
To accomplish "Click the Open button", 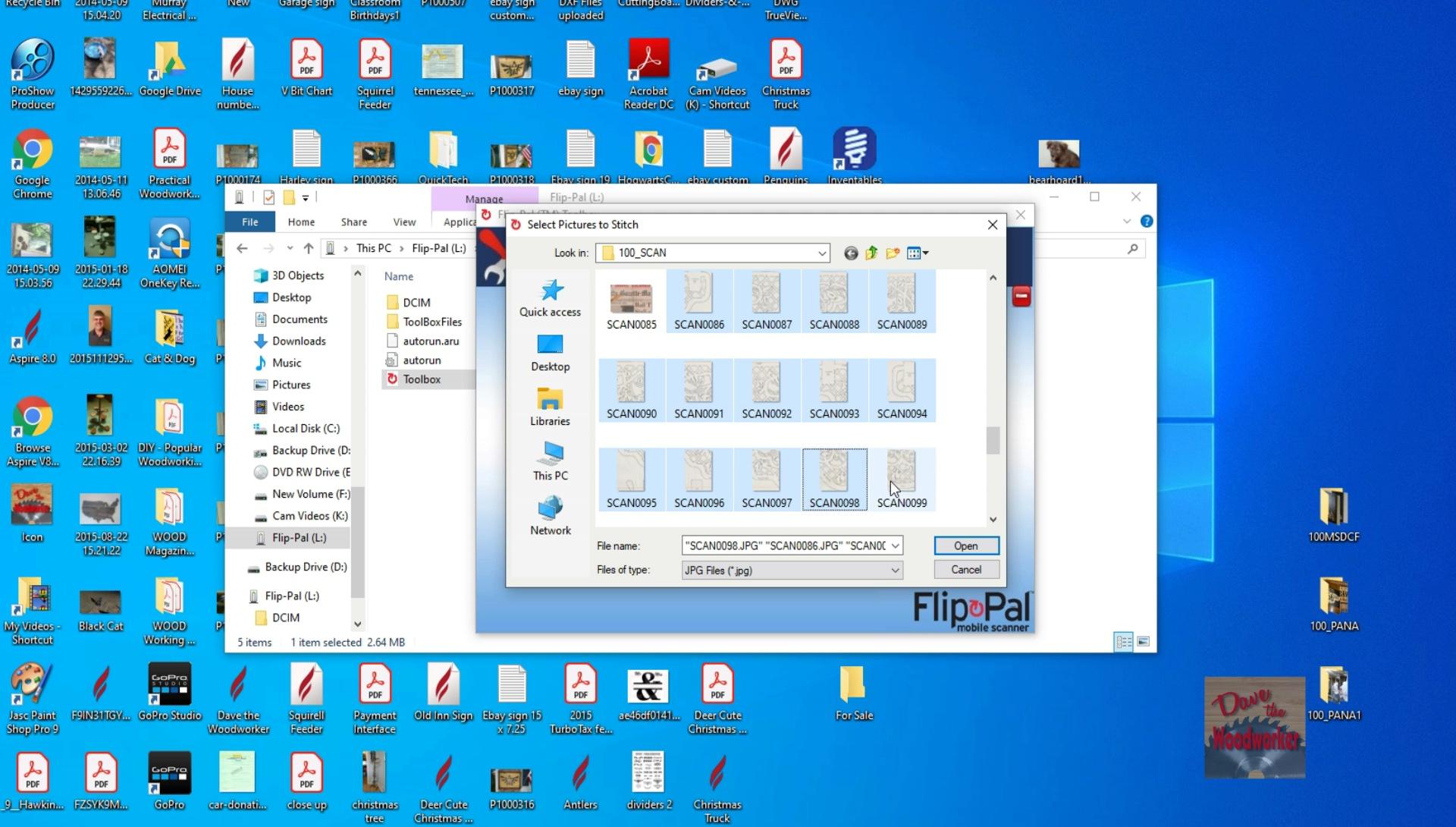I will coord(965,546).
